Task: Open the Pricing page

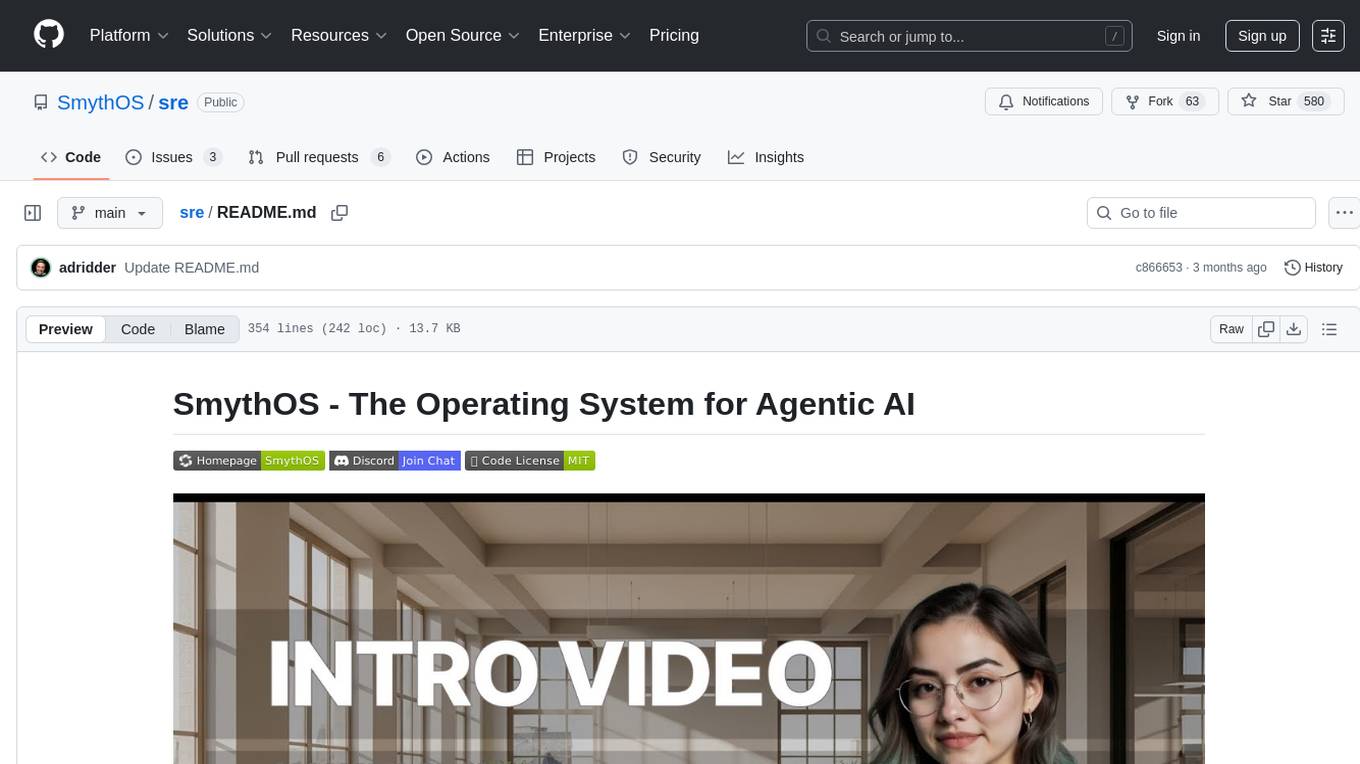Action: pyautogui.click(x=674, y=35)
